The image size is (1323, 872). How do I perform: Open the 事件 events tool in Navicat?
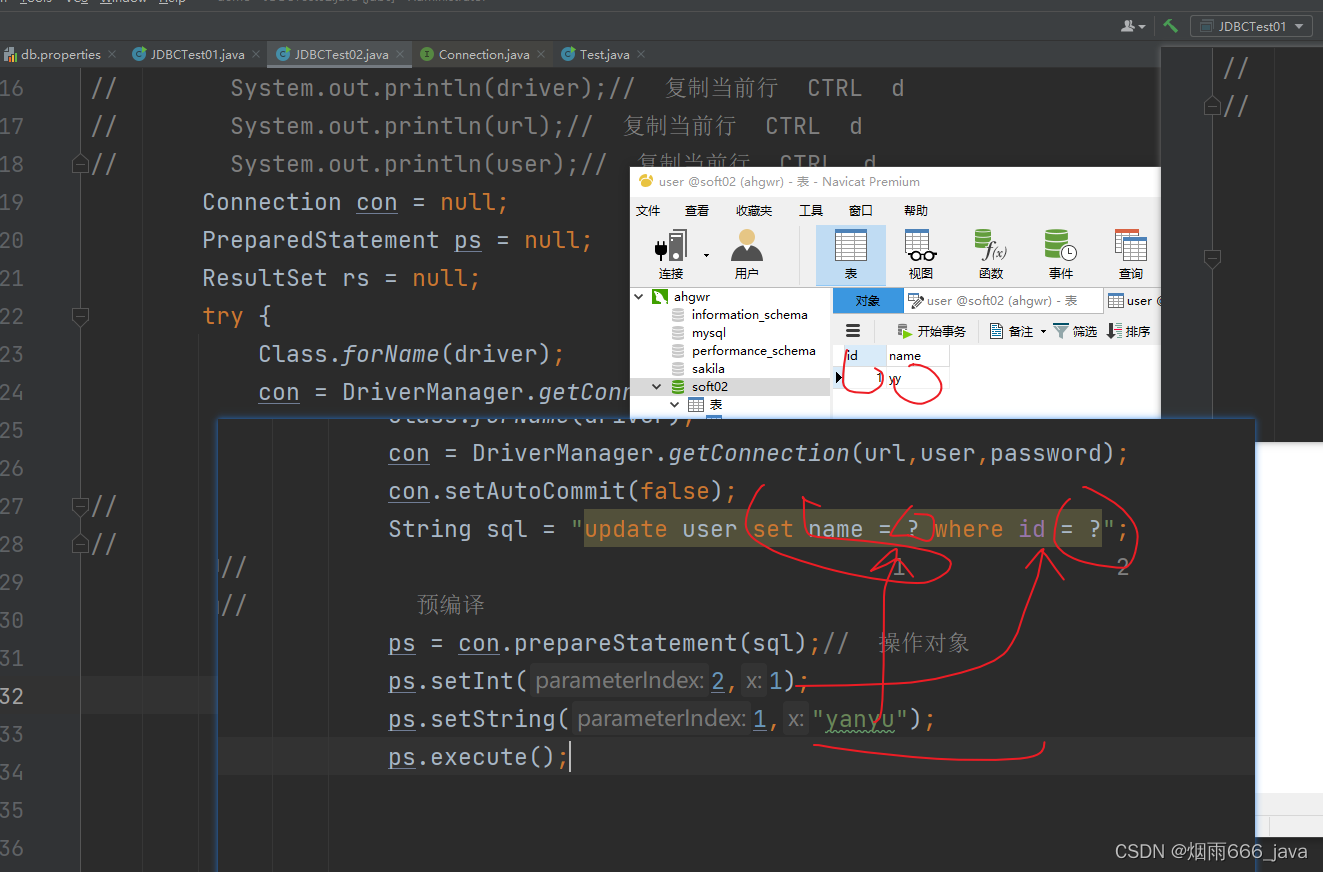(1061, 255)
